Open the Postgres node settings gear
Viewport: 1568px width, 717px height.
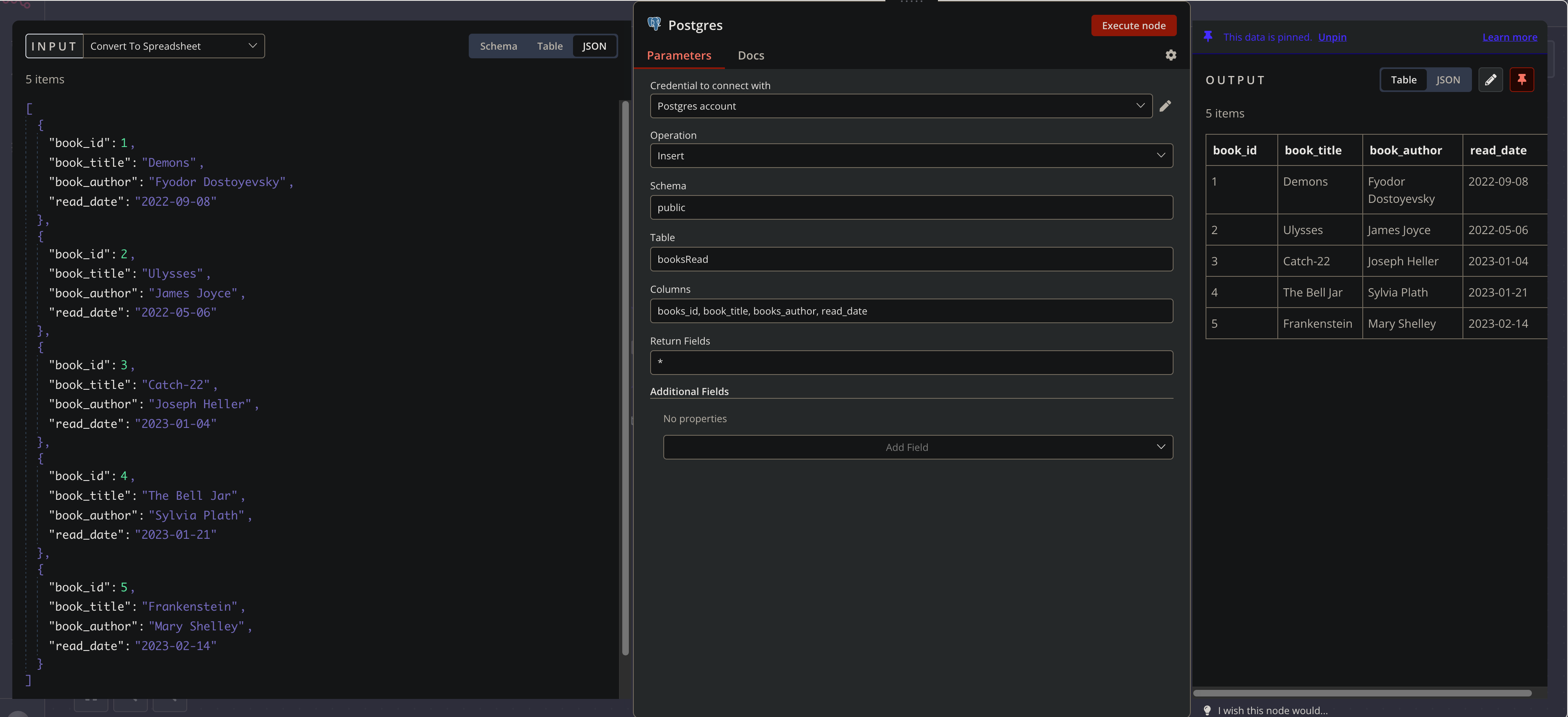[1171, 55]
